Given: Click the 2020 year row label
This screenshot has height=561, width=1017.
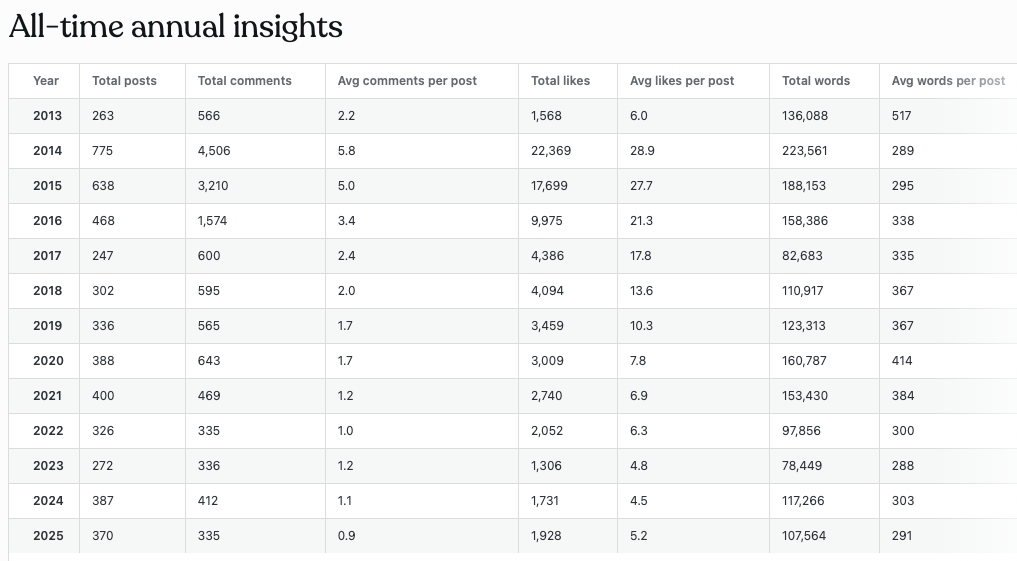Looking at the screenshot, I should [x=47, y=361].
